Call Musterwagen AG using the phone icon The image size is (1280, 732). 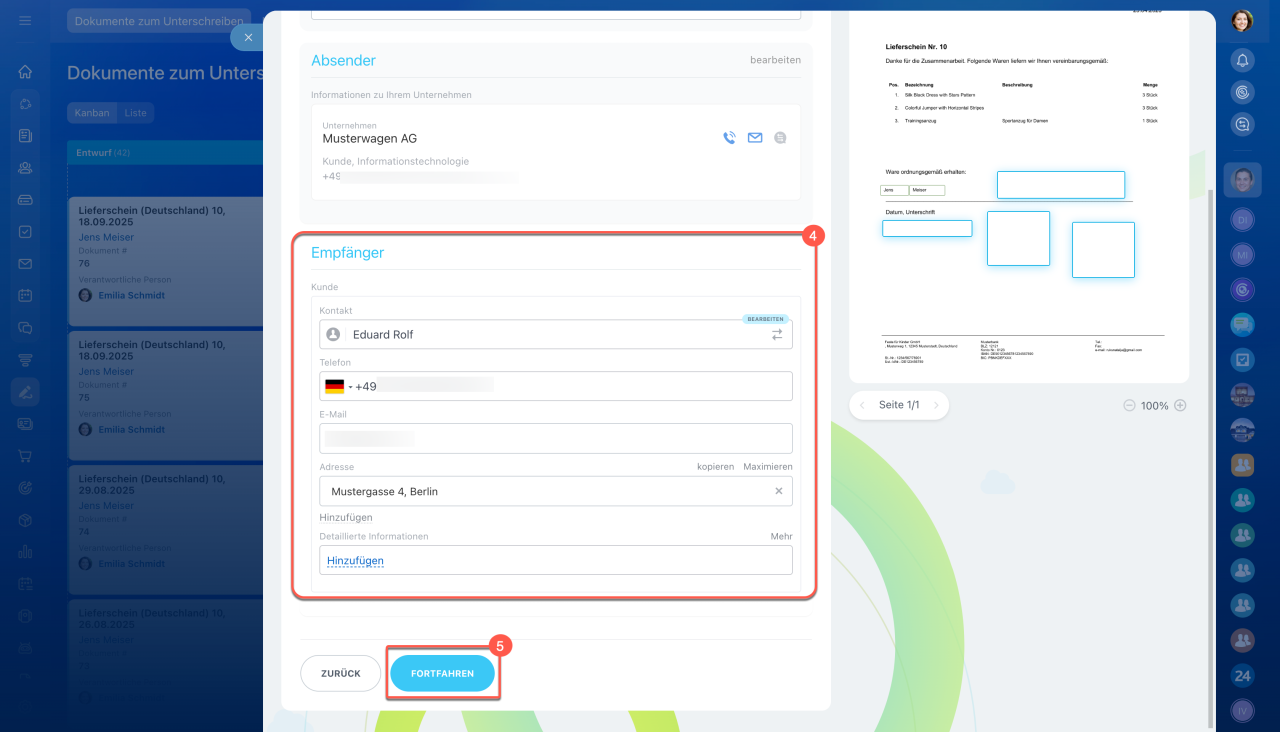pos(729,138)
